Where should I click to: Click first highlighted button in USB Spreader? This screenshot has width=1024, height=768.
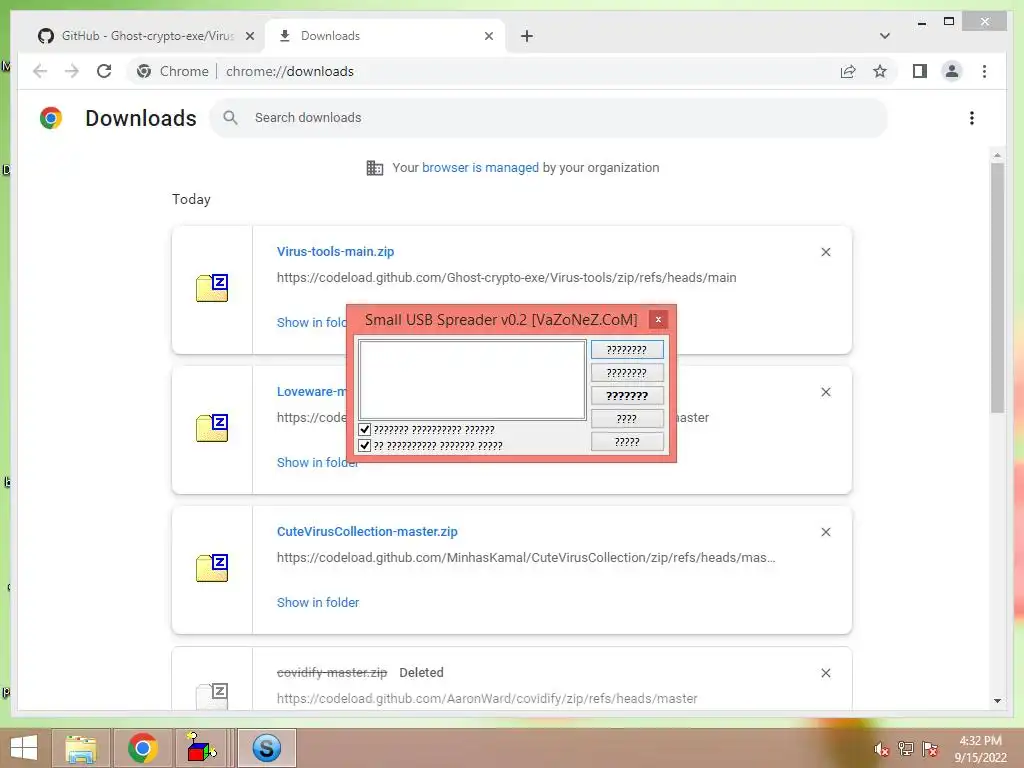click(627, 349)
